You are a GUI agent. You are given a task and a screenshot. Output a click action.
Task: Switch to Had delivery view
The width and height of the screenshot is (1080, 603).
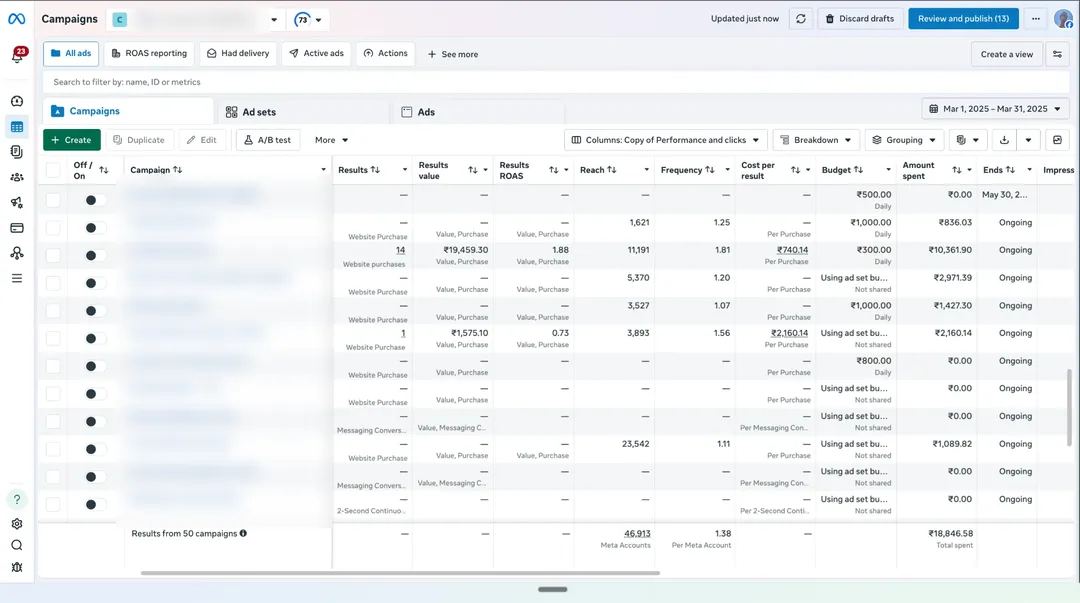pyautogui.click(x=238, y=54)
